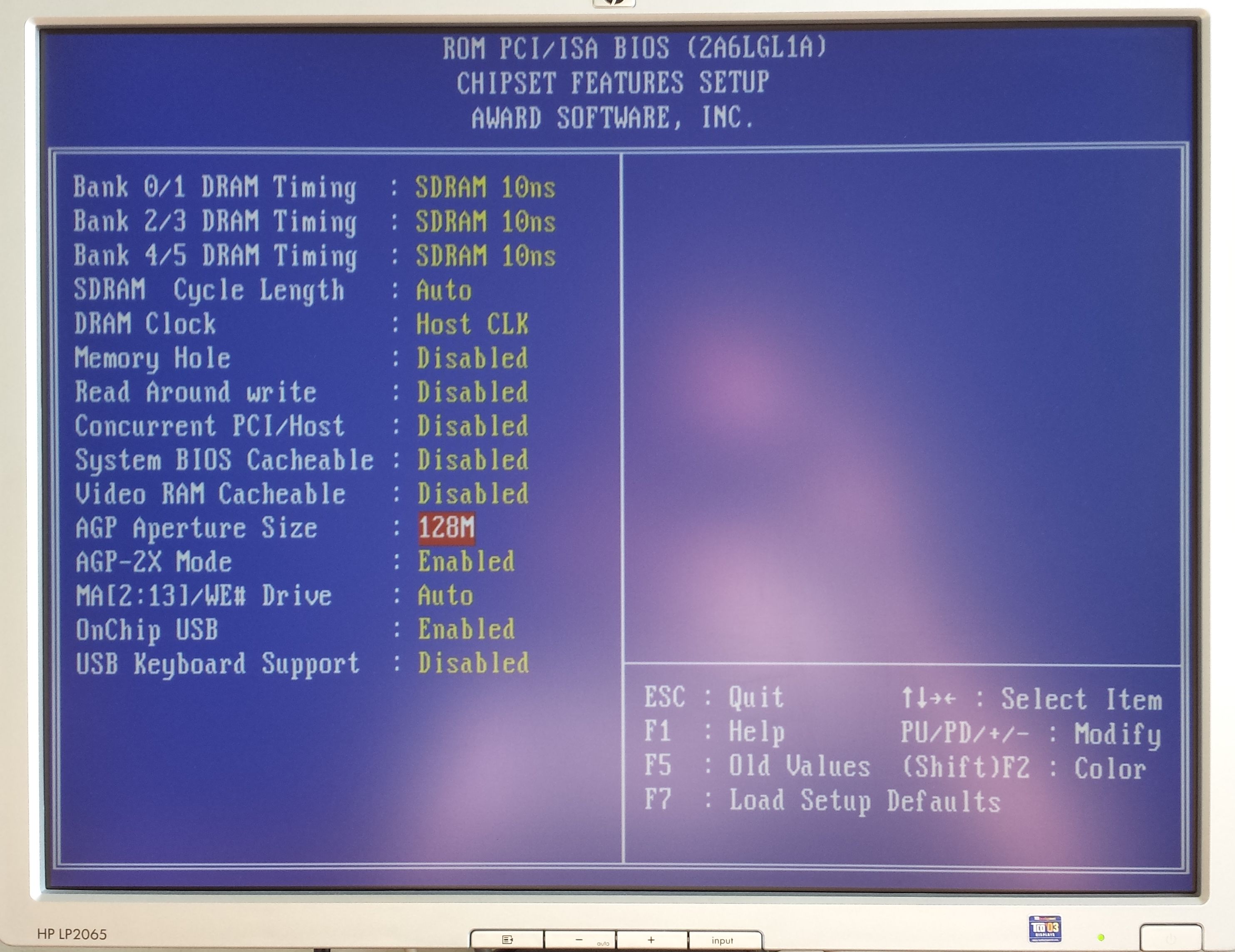The height and width of the screenshot is (952, 1235).
Task: Click the TCO'03 Displays sticker
Action: coord(1044,929)
